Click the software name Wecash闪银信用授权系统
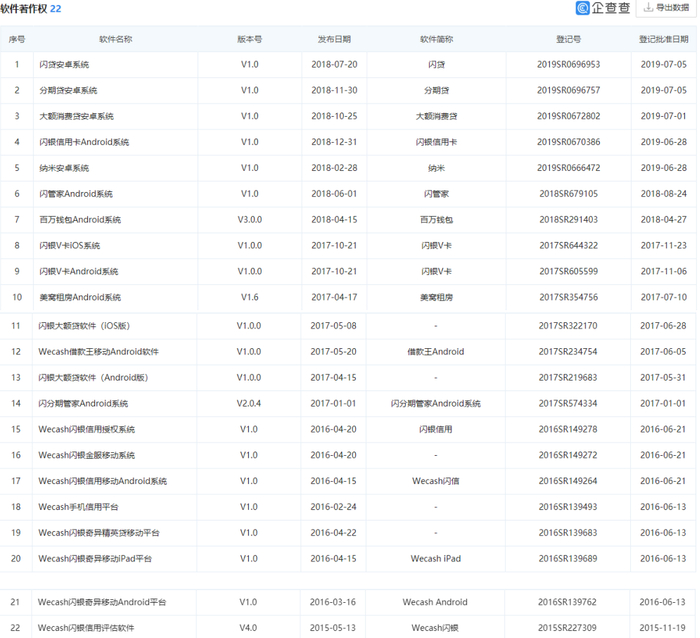Viewport: 700px width, 638px height. click(x=87, y=430)
